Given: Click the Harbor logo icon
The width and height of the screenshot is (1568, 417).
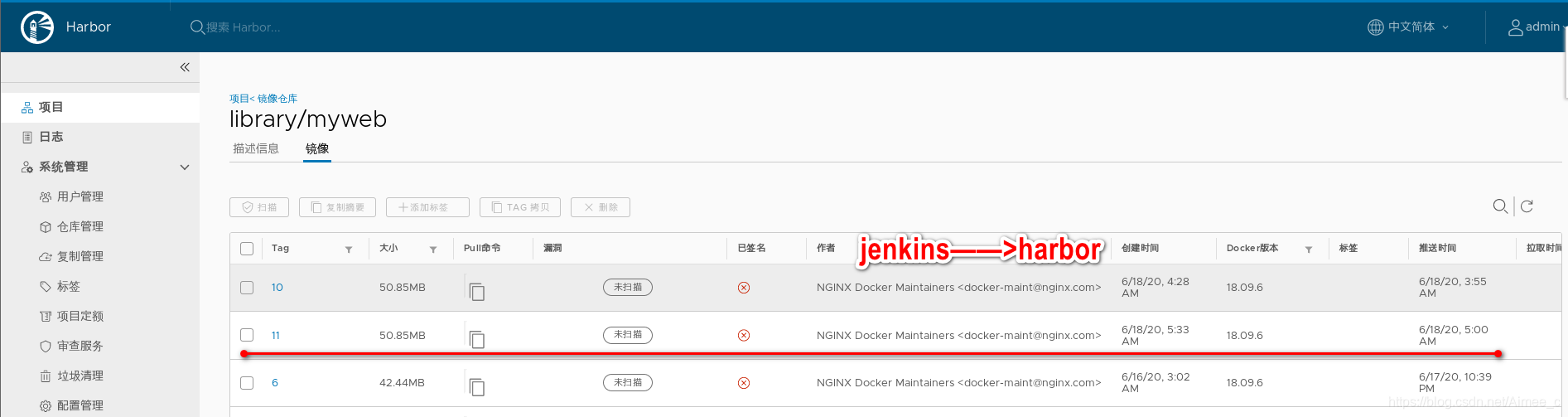Looking at the screenshot, I should click(37, 27).
